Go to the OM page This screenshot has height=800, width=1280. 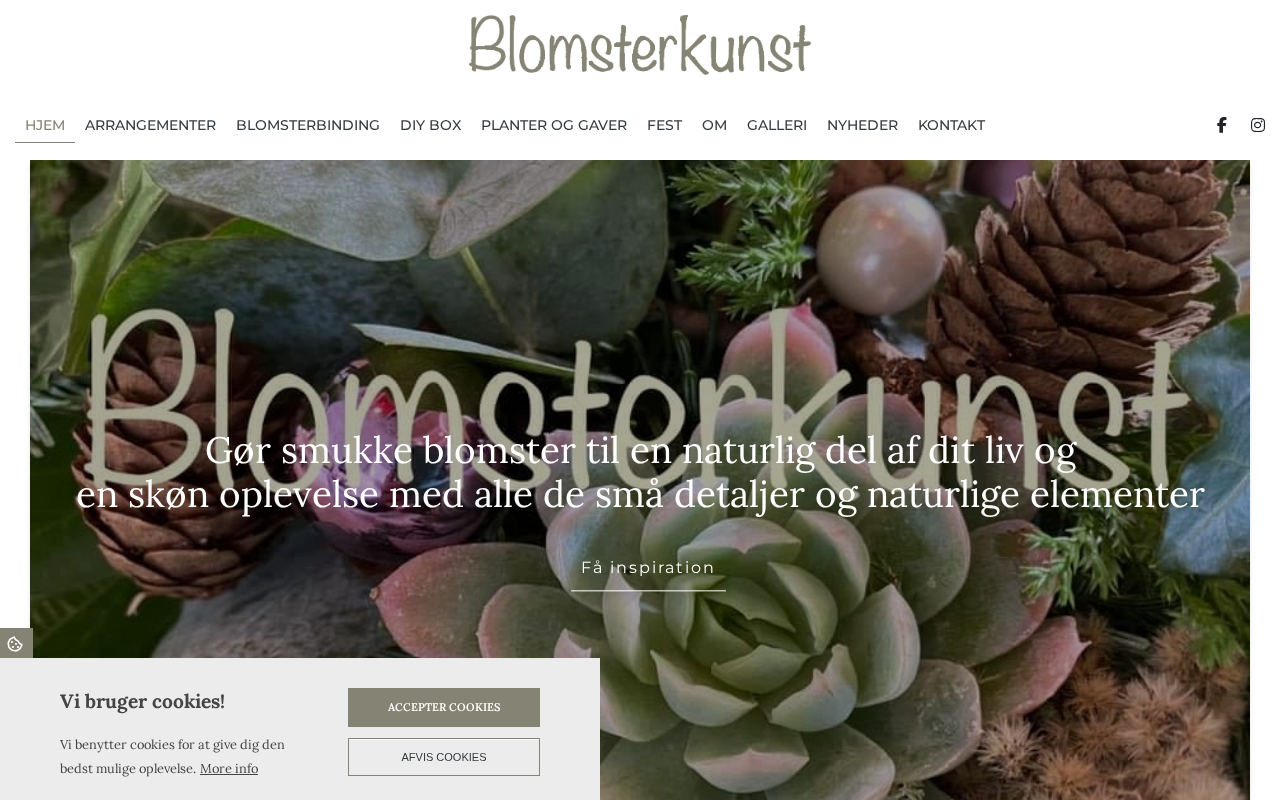click(x=714, y=125)
